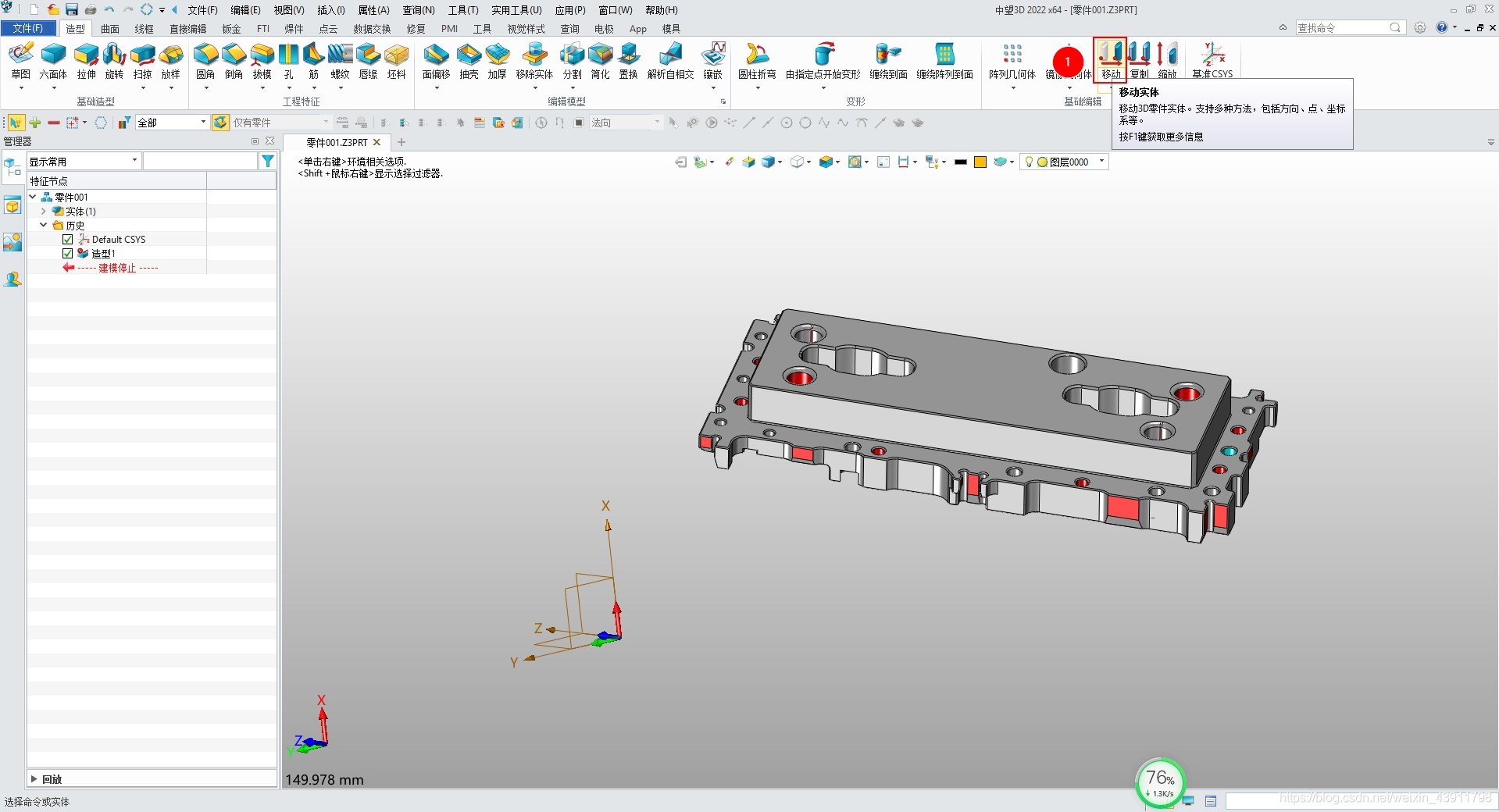Select the 旋转 revolve tool
Screen dimensions: 1499x812
click(114, 61)
